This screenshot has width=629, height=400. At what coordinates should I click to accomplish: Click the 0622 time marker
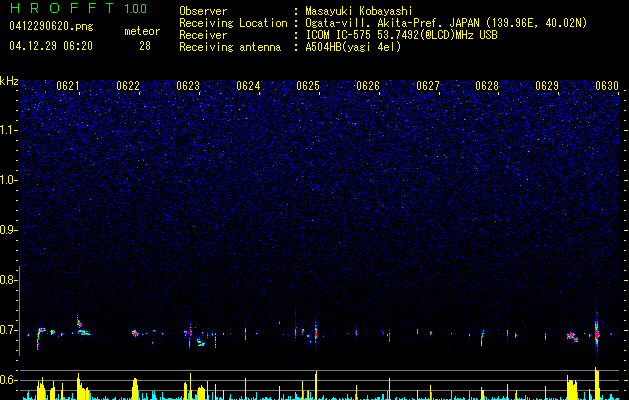tap(128, 86)
